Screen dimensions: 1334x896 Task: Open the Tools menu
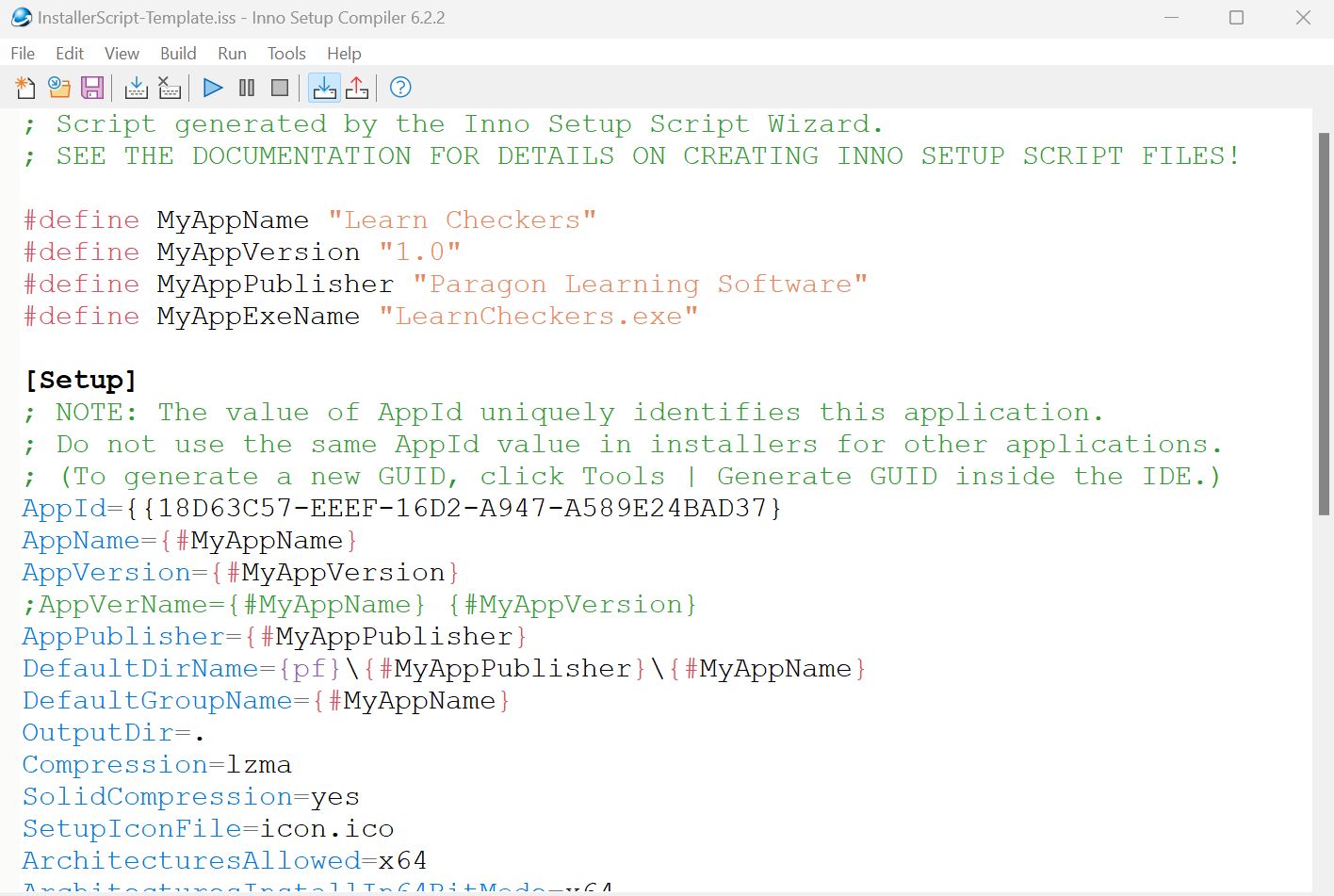pyautogui.click(x=286, y=54)
